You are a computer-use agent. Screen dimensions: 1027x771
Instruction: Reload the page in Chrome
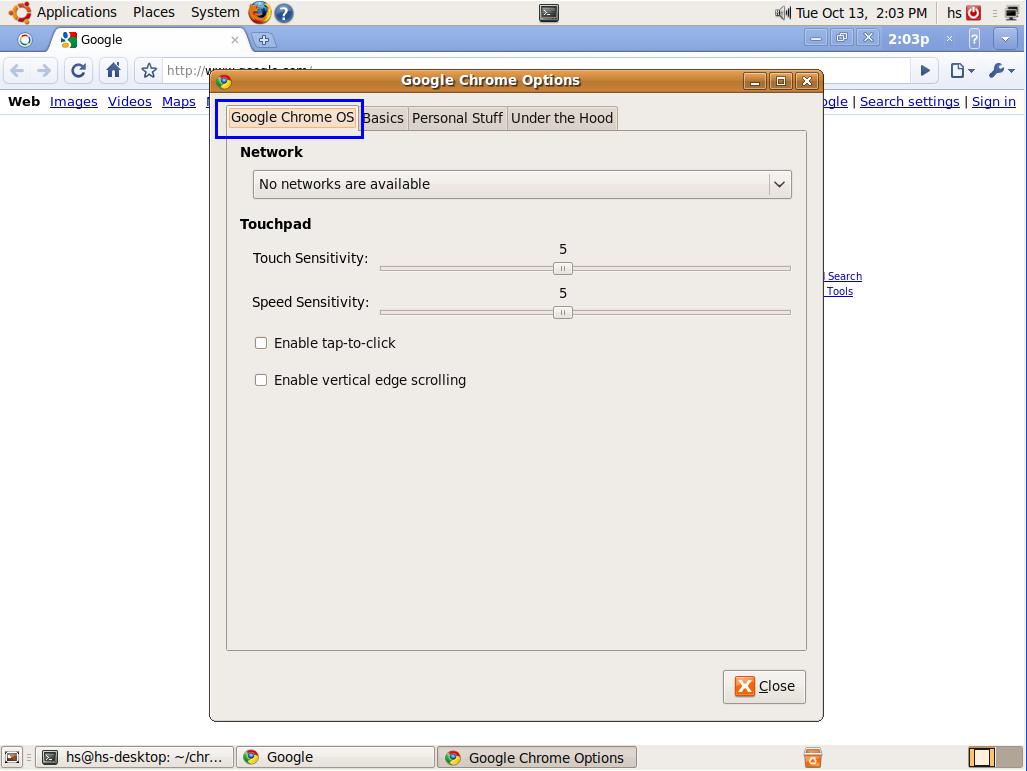(79, 70)
